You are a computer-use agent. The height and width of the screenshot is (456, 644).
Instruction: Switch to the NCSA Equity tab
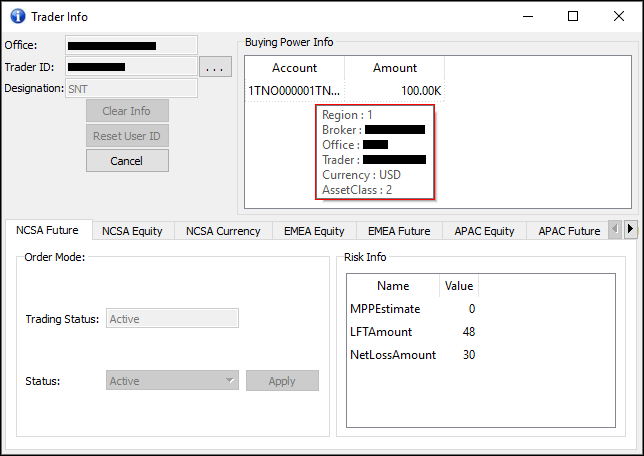tap(132, 231)
